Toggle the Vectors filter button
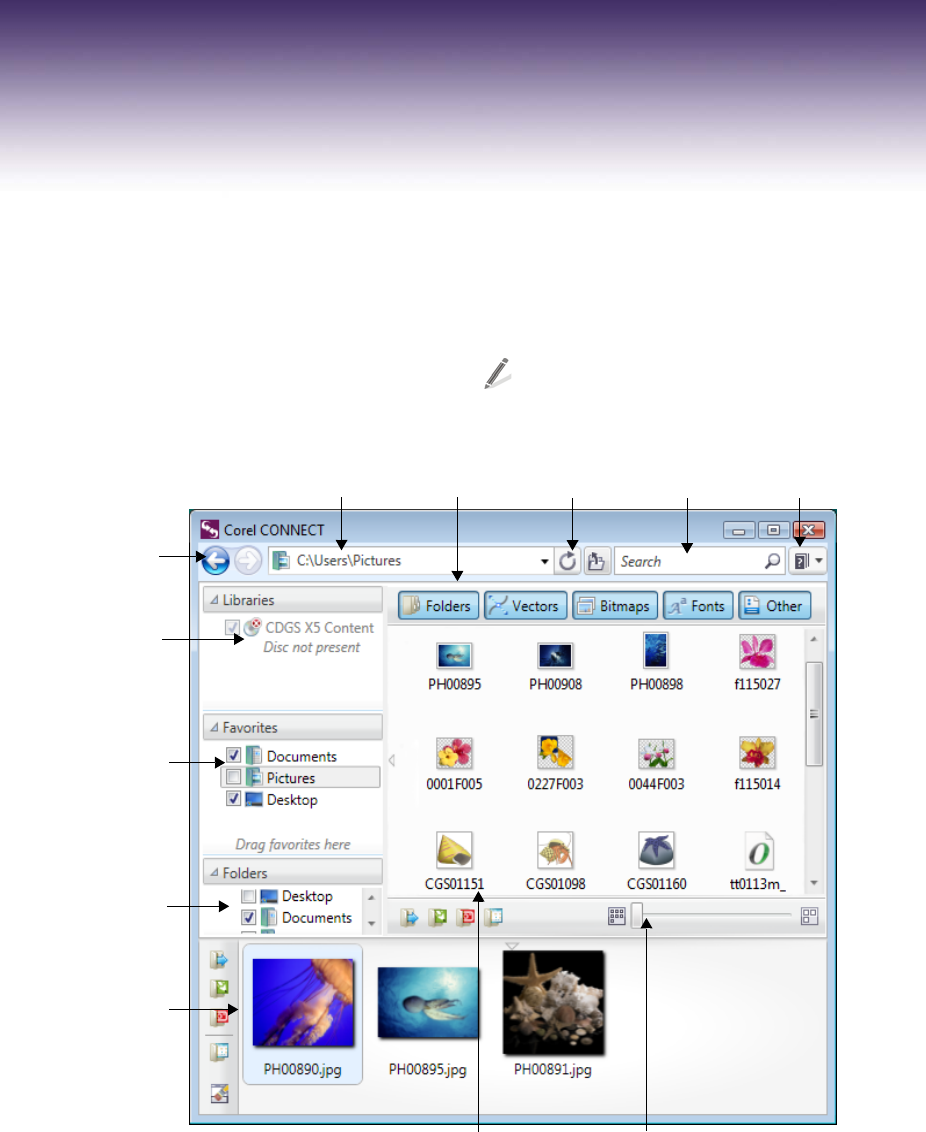 [525, 606]
